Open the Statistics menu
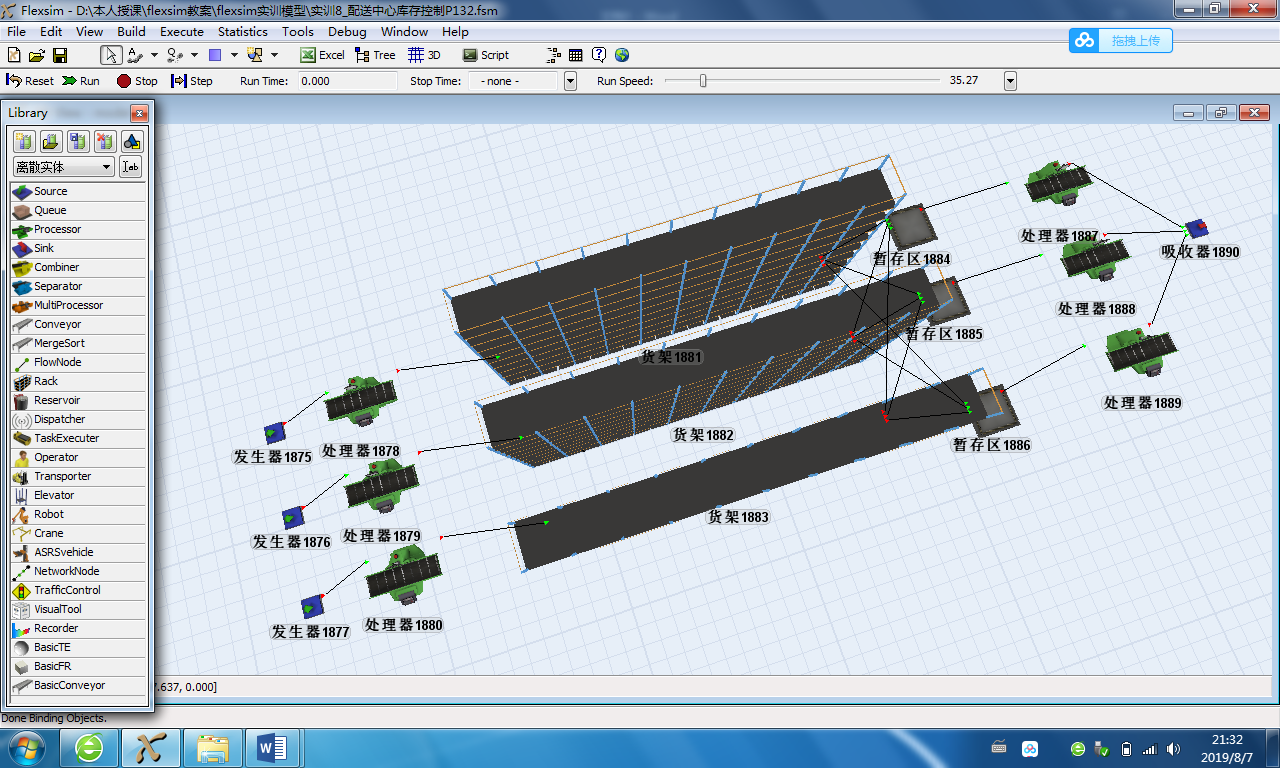Screen dimensions: 1280x768 [x=243, y=31]
